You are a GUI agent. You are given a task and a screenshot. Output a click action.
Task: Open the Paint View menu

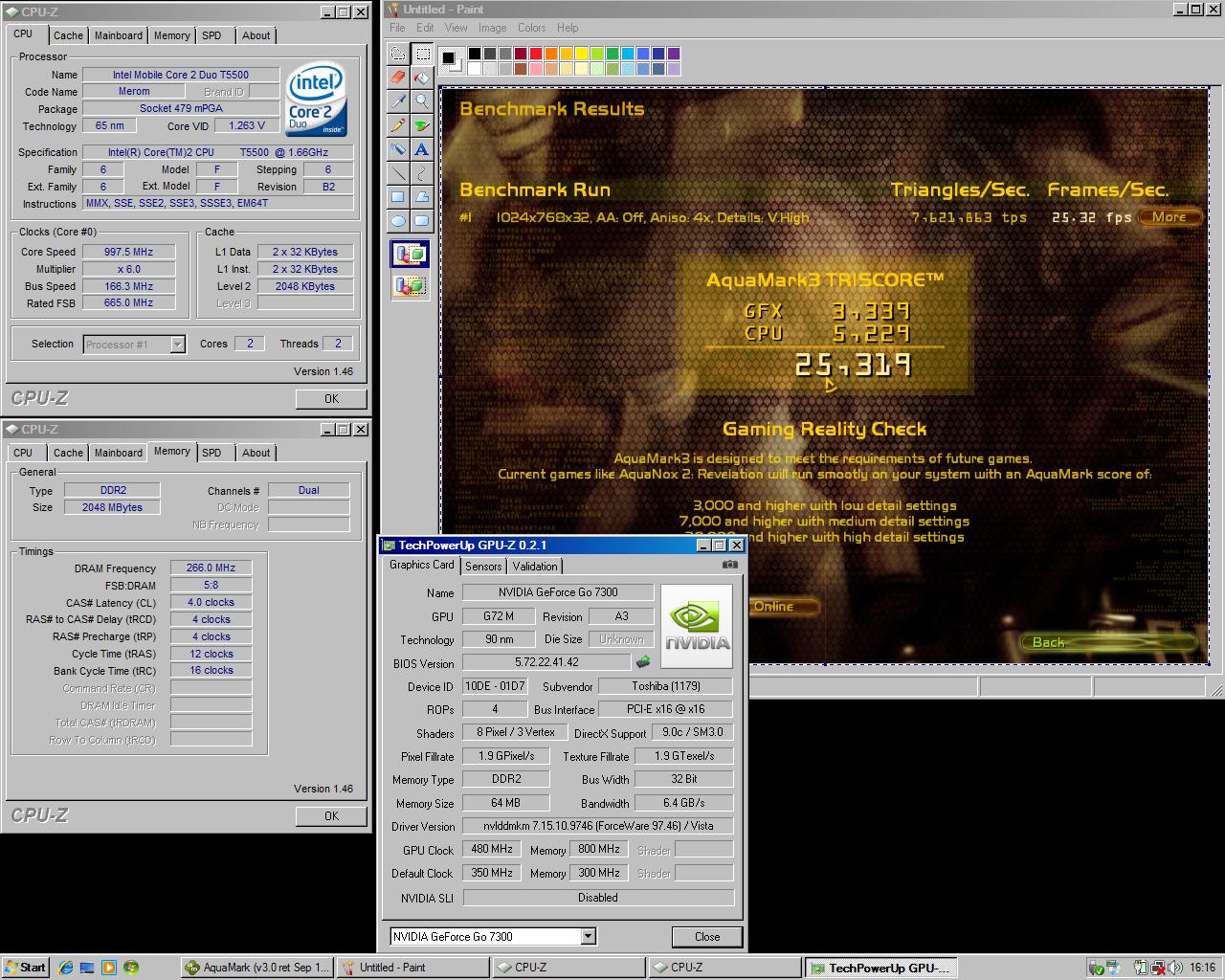(457, 28)
